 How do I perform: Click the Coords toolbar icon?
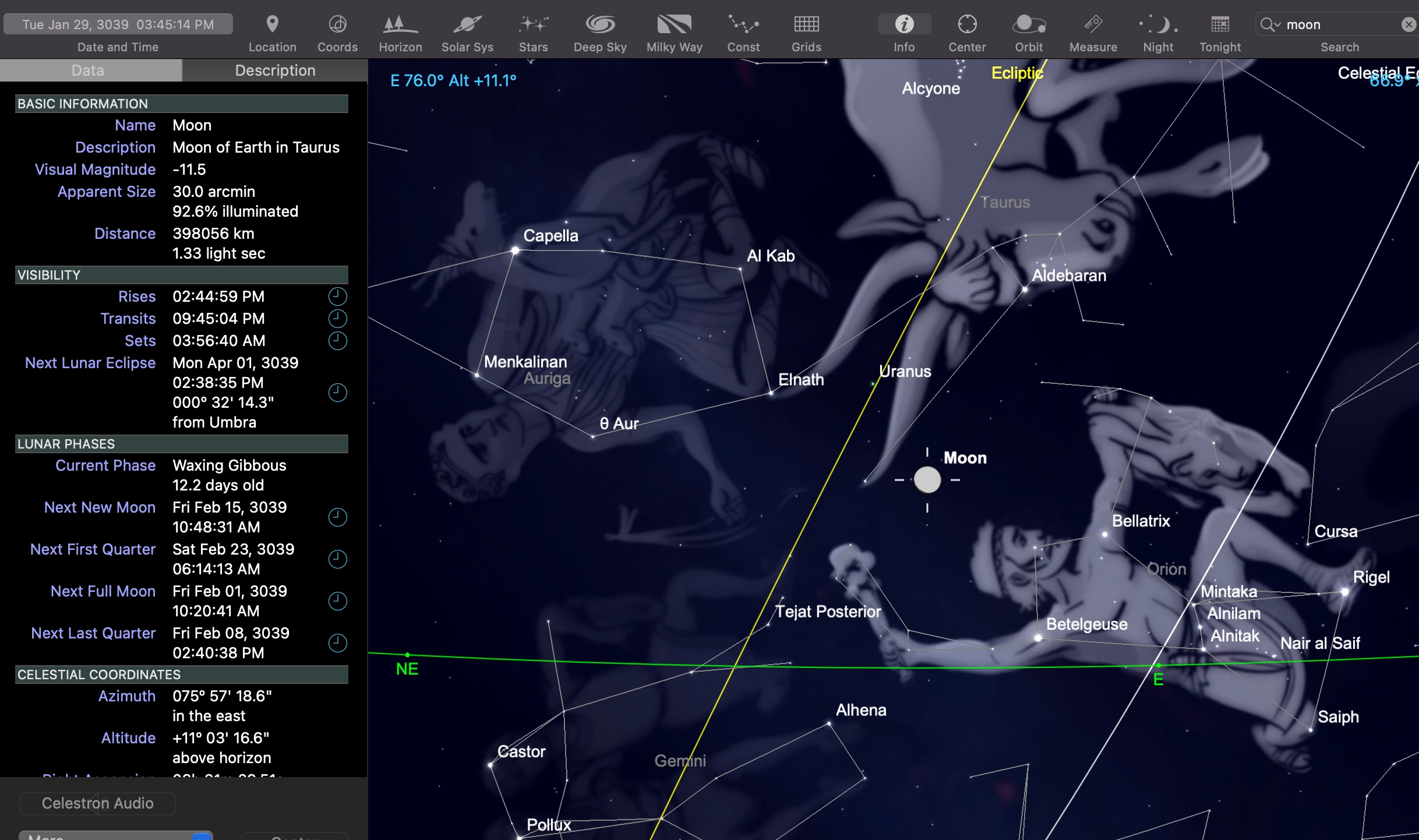tap(337, 24)
